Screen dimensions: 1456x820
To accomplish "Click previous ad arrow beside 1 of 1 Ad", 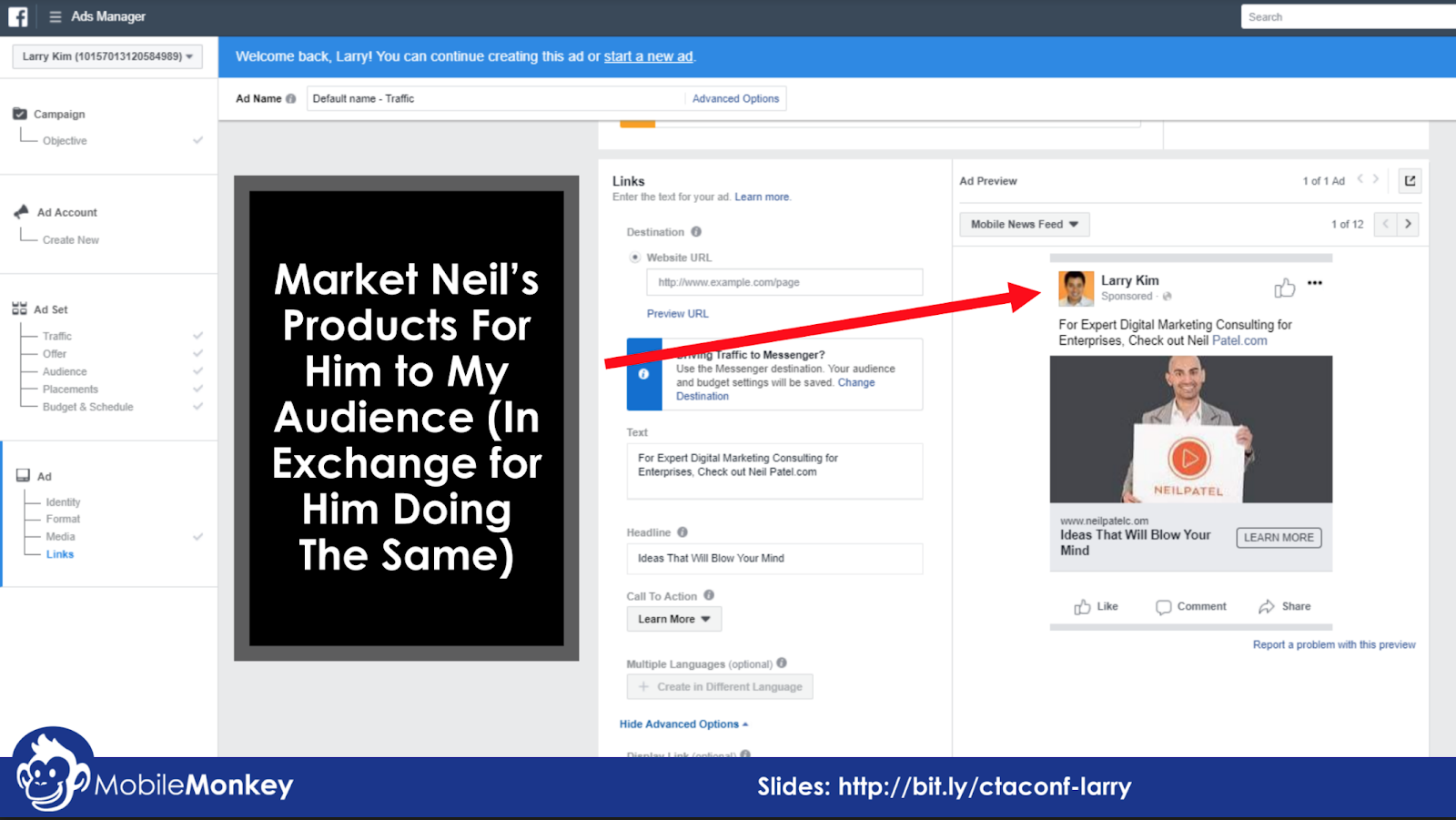I will pyautogui.click(x=1360, y=179).
